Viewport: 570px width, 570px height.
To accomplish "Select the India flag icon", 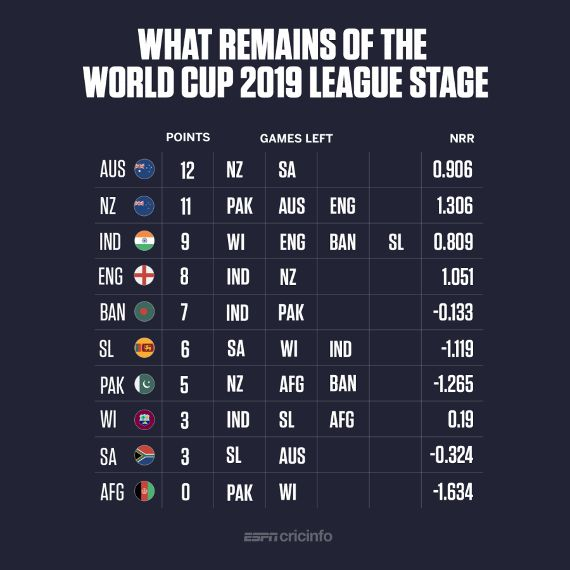I will click(x=144, y=241).
